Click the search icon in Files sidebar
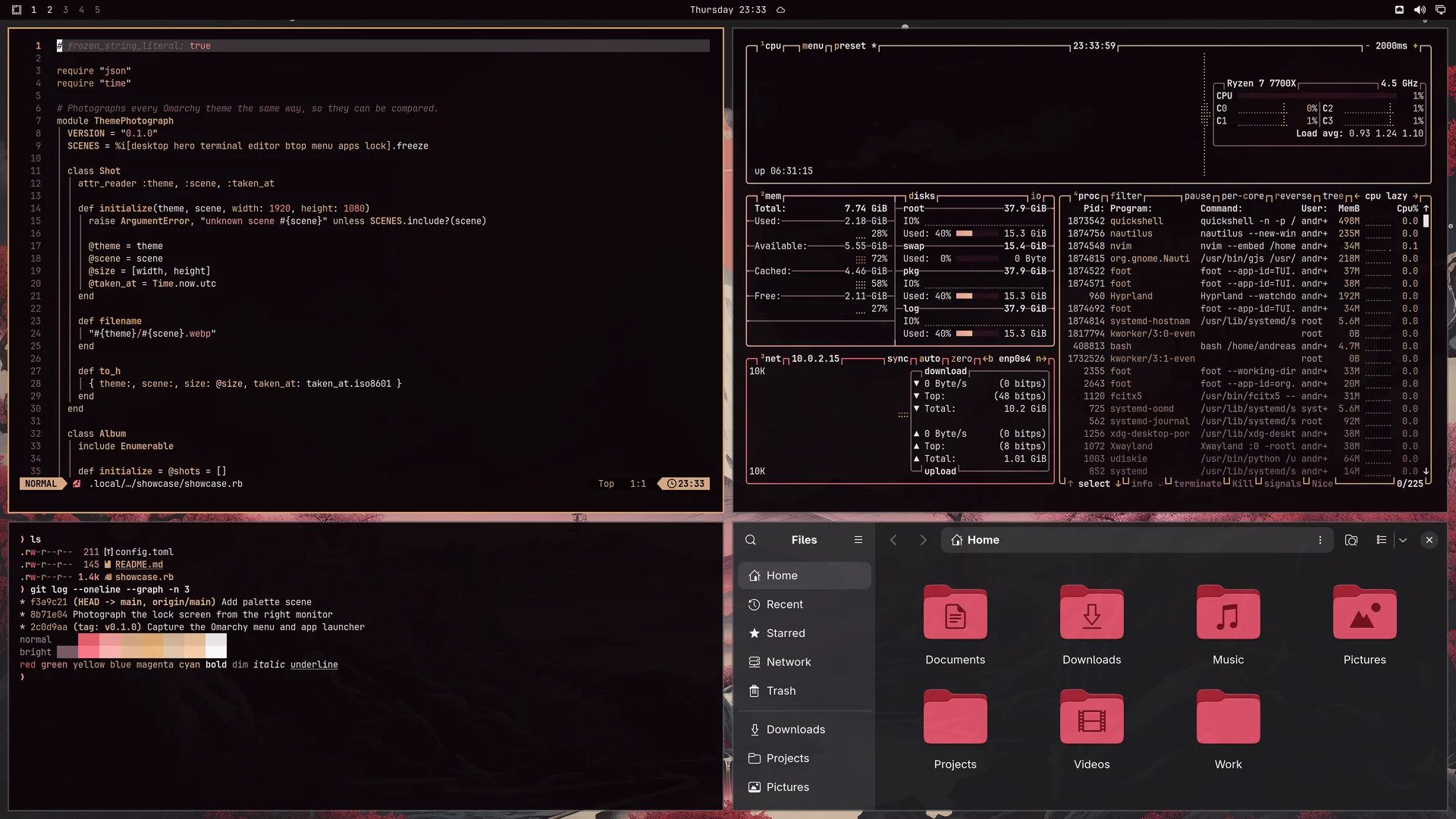The height and width of the screenshot is (819, 1456). [751, 540]
